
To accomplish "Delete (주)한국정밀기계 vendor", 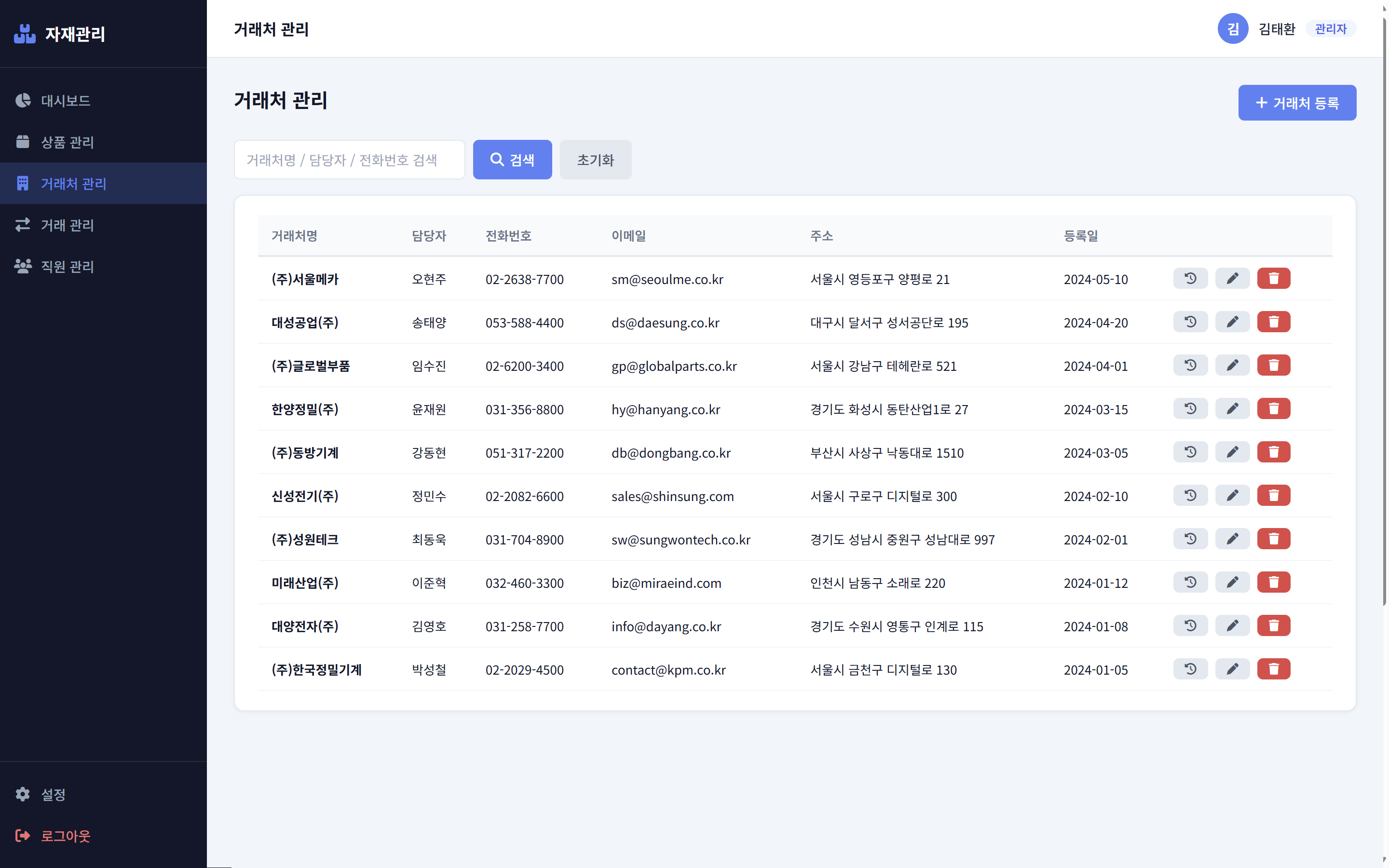I will pyautogui.click(x=1274, y=669).
